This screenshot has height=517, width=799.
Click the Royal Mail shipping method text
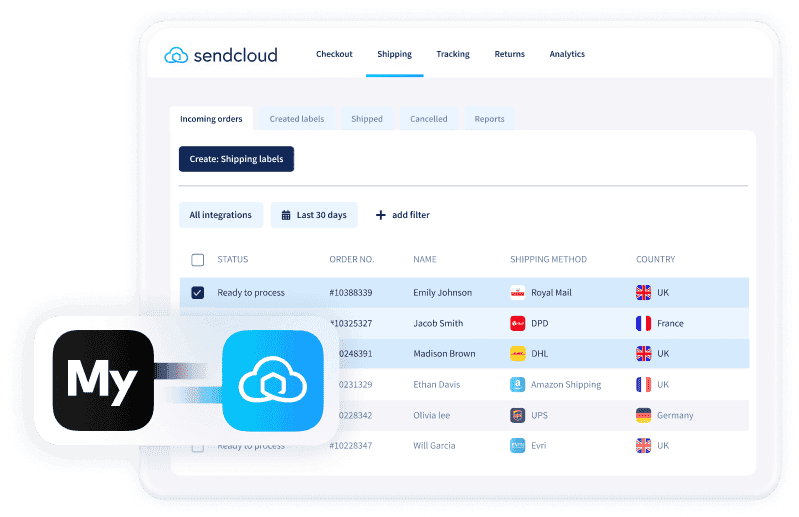tap(551, 293)
